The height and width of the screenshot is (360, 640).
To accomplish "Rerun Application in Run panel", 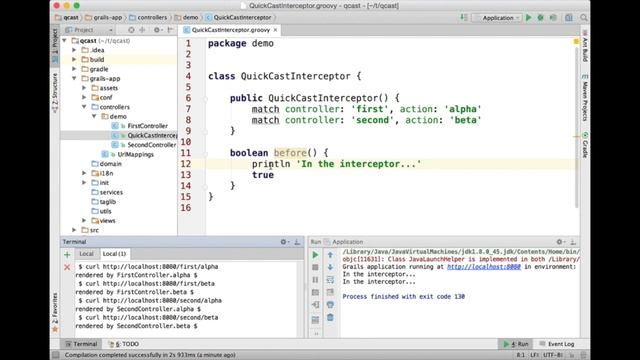I will pos(315,255).
